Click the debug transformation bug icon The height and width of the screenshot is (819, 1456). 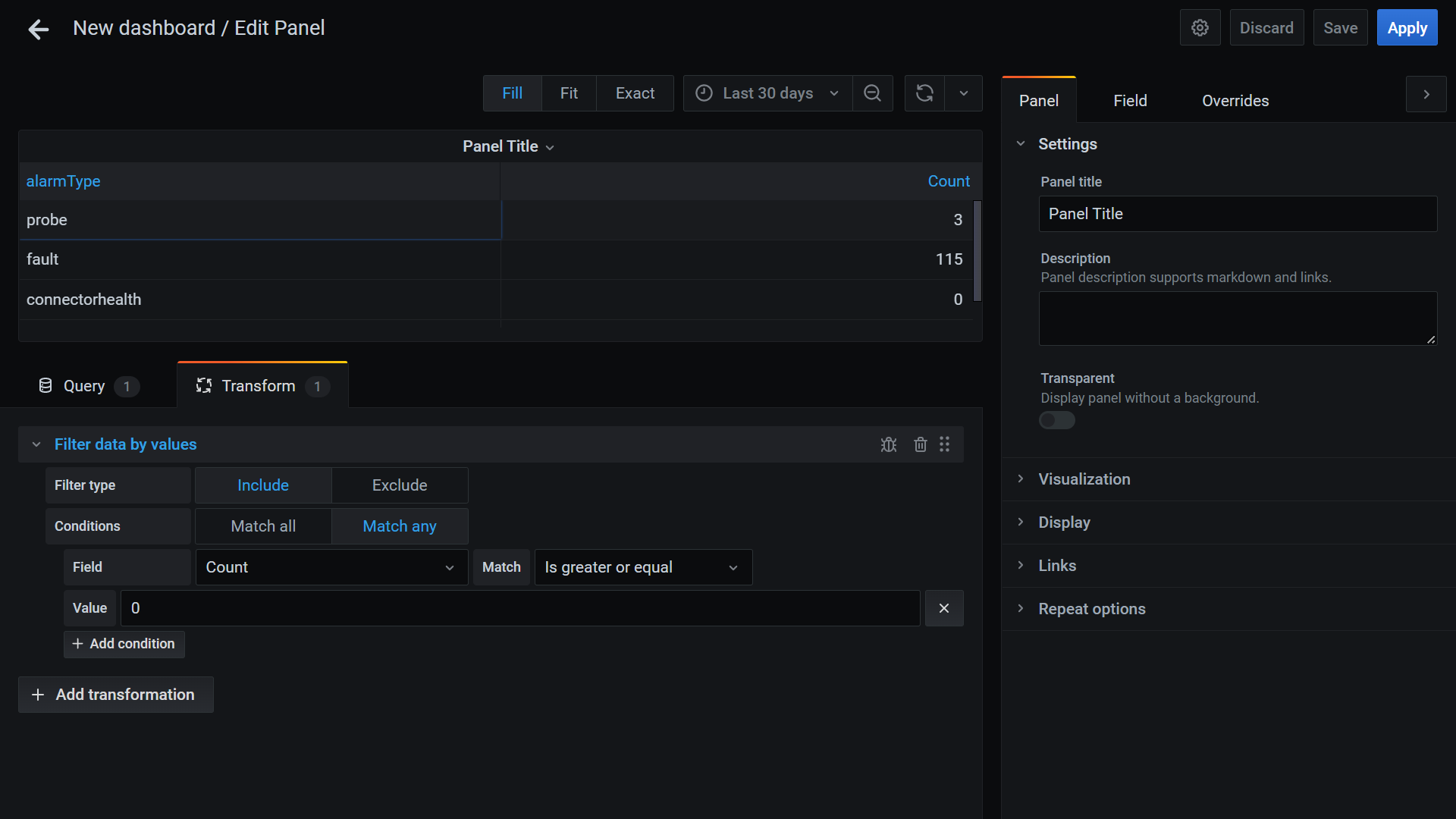(888, 444)
